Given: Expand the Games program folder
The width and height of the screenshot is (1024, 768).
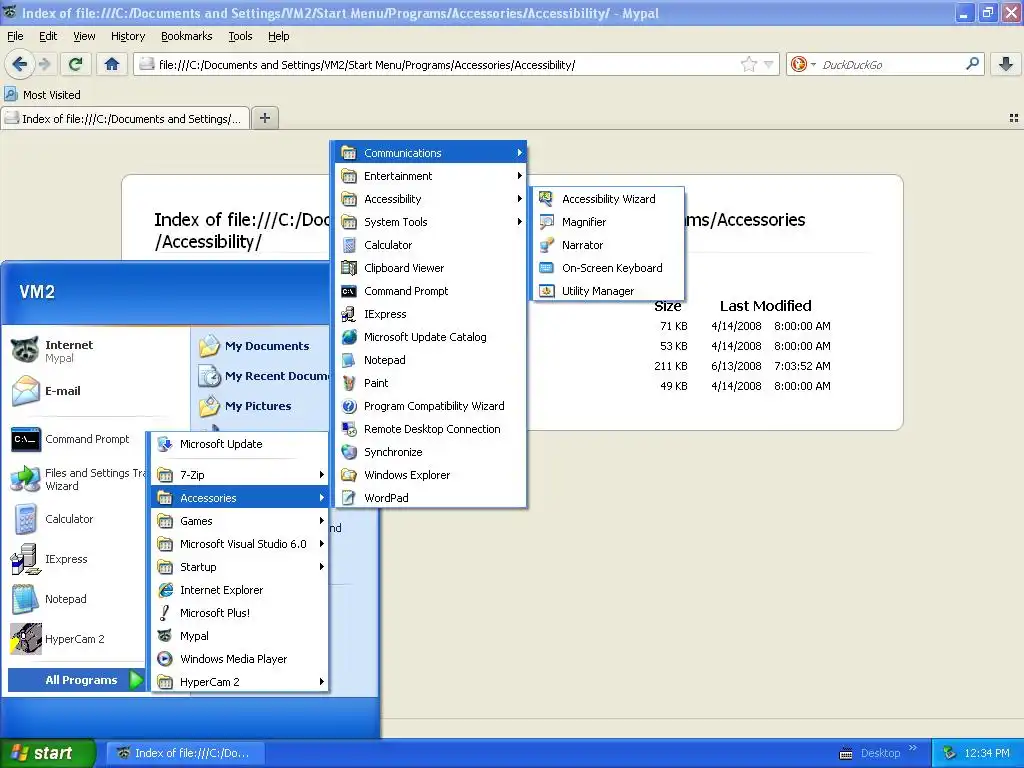Looking at the screenshot, I should click(240, 520).
